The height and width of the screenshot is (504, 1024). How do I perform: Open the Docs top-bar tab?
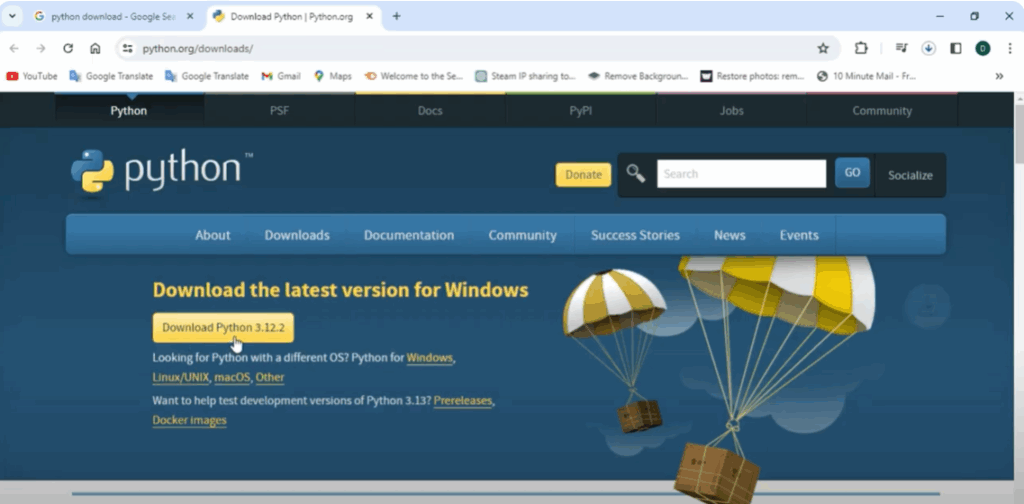click(430, 110)
